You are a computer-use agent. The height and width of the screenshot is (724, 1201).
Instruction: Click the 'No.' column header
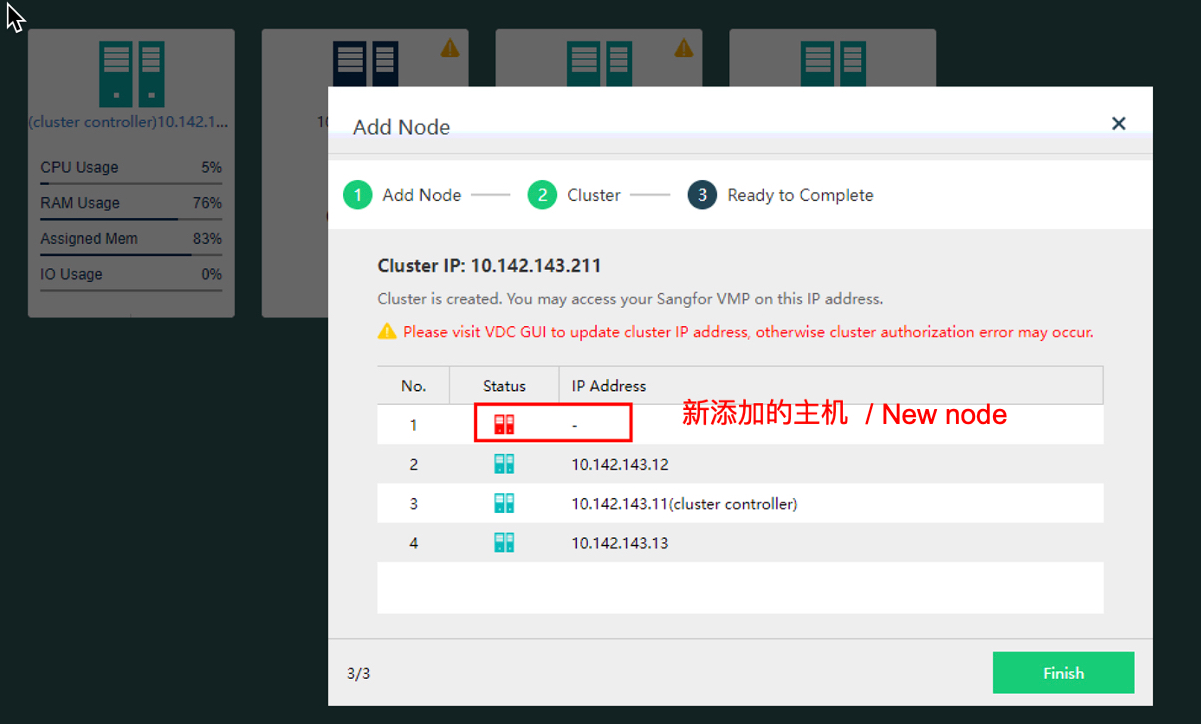(x=413, y=386)
